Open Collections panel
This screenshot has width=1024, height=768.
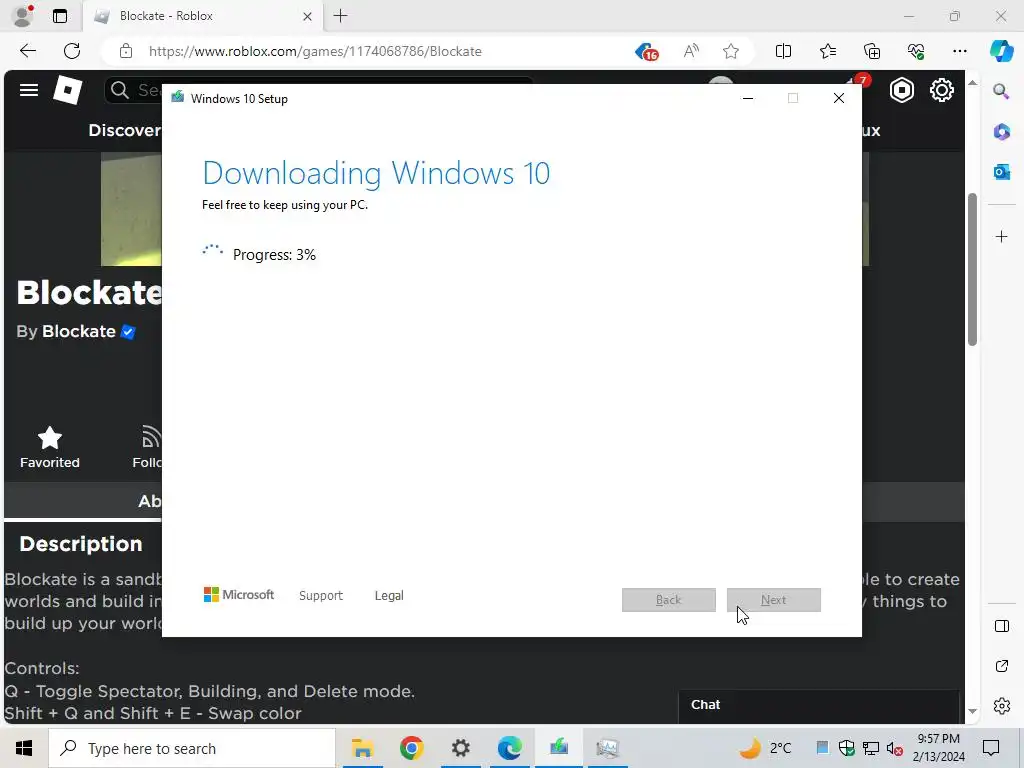pyautogui.click(x=872, y=51)
